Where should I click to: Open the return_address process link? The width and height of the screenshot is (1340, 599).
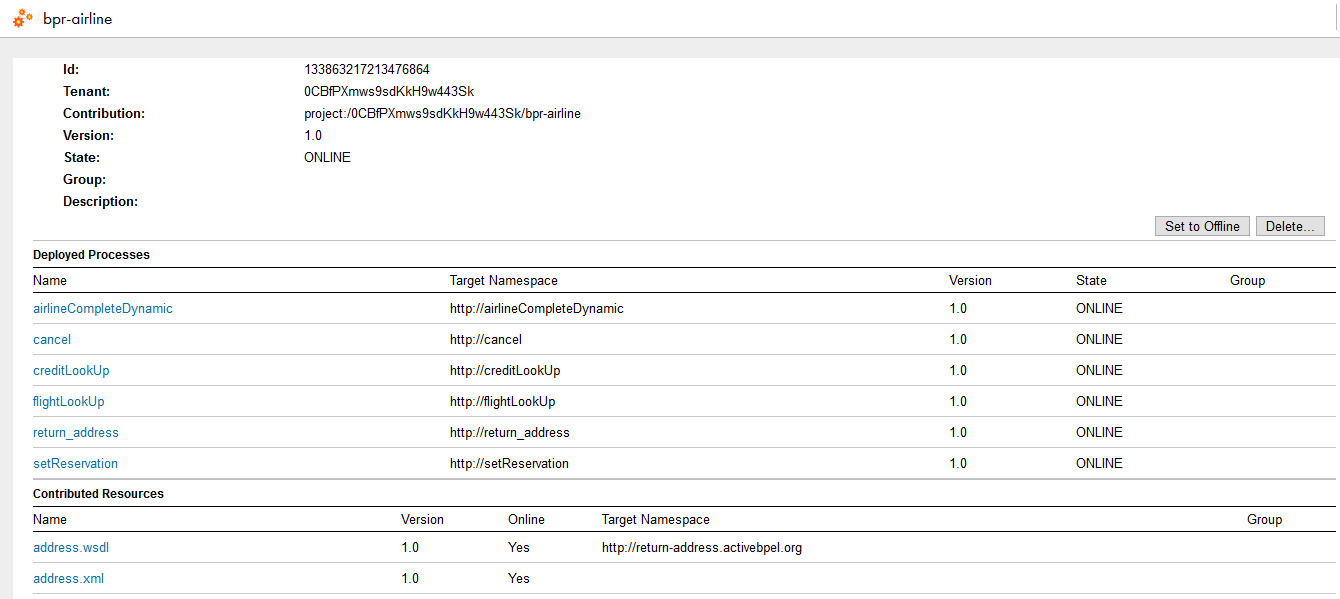(76, 433)
